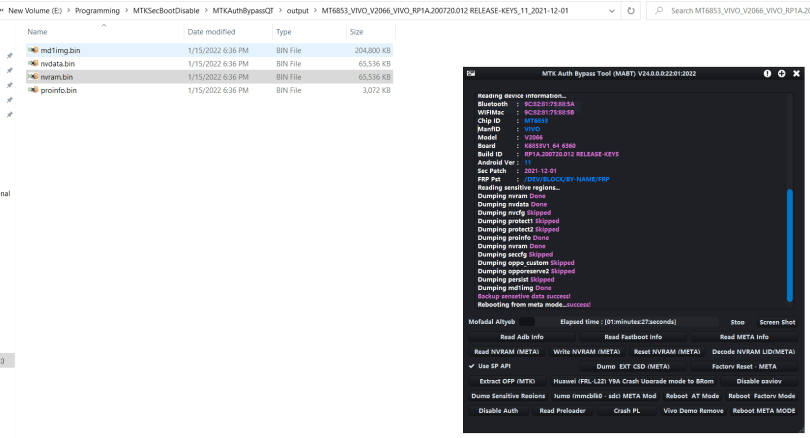Close the MTK Auth Bypass Tool window
The image size is (810, 438).
796,73
